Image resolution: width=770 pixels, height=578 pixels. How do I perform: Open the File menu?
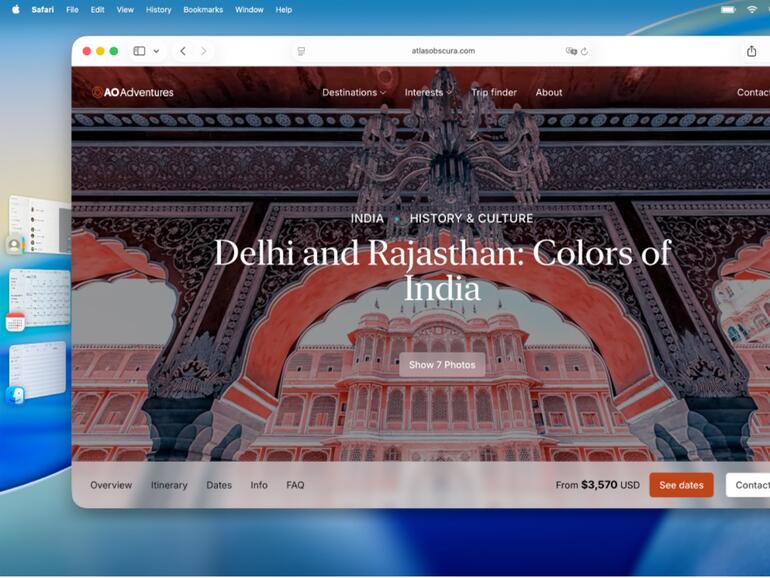tap(72, 9)
